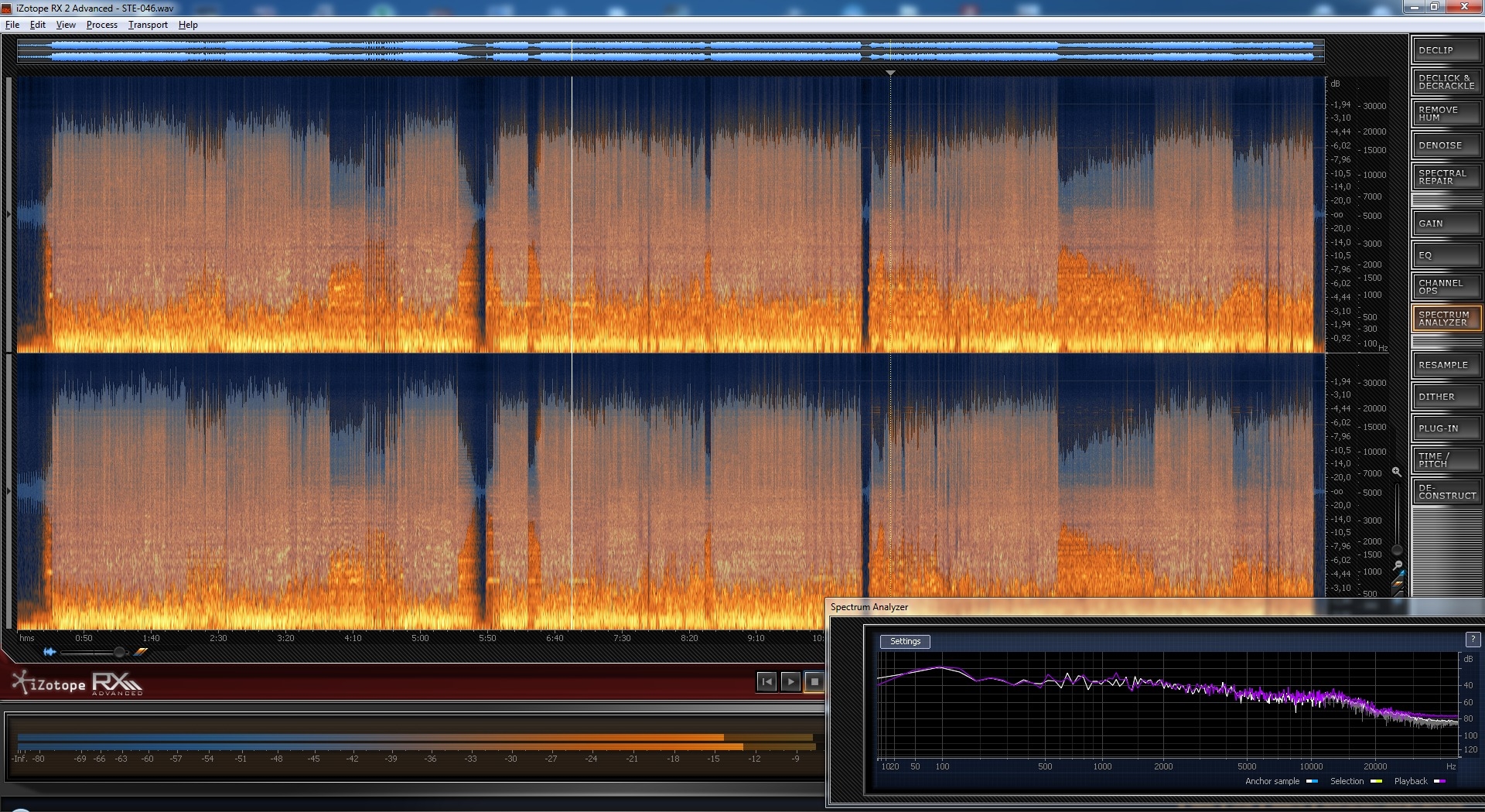Click the Play transport button
The height and width of the screenshot is (812, 1485).
pos(790,681)
